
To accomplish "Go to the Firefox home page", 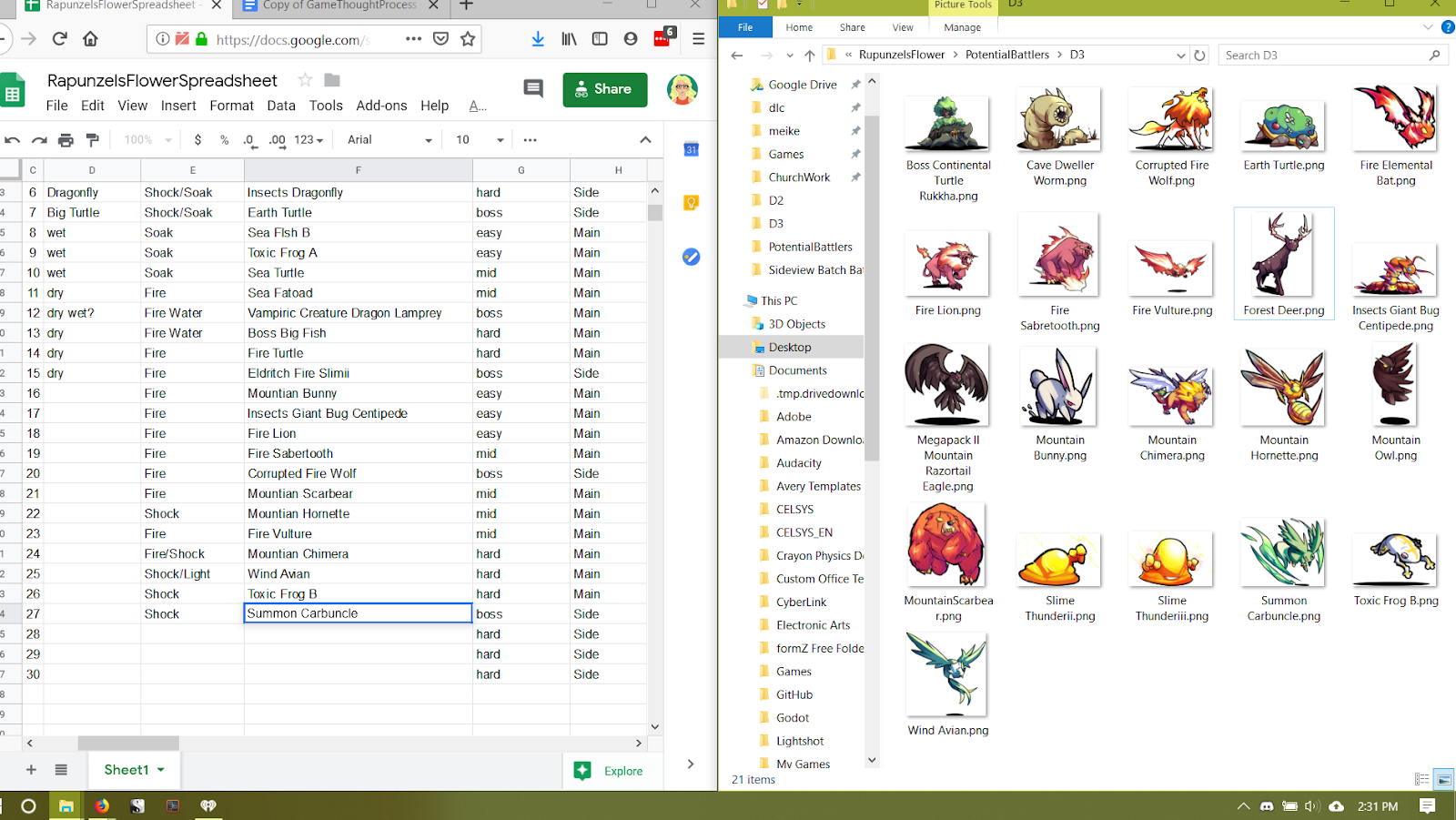I will 90,39.
